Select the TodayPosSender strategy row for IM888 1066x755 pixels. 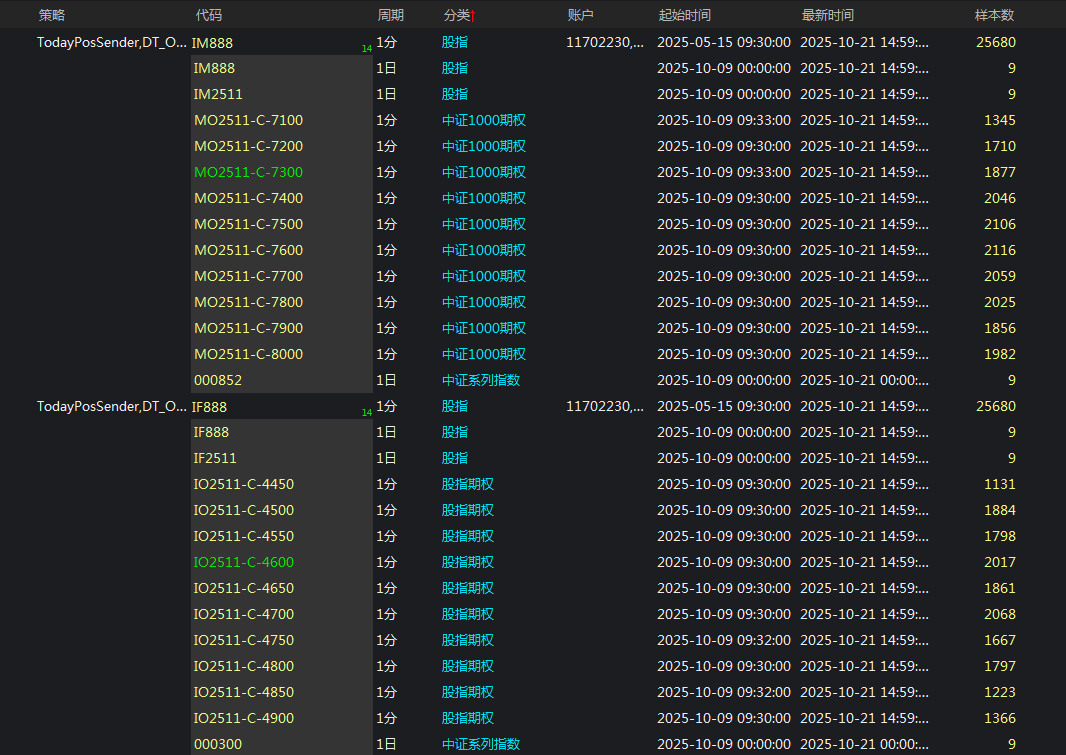(x=111, y=42)
